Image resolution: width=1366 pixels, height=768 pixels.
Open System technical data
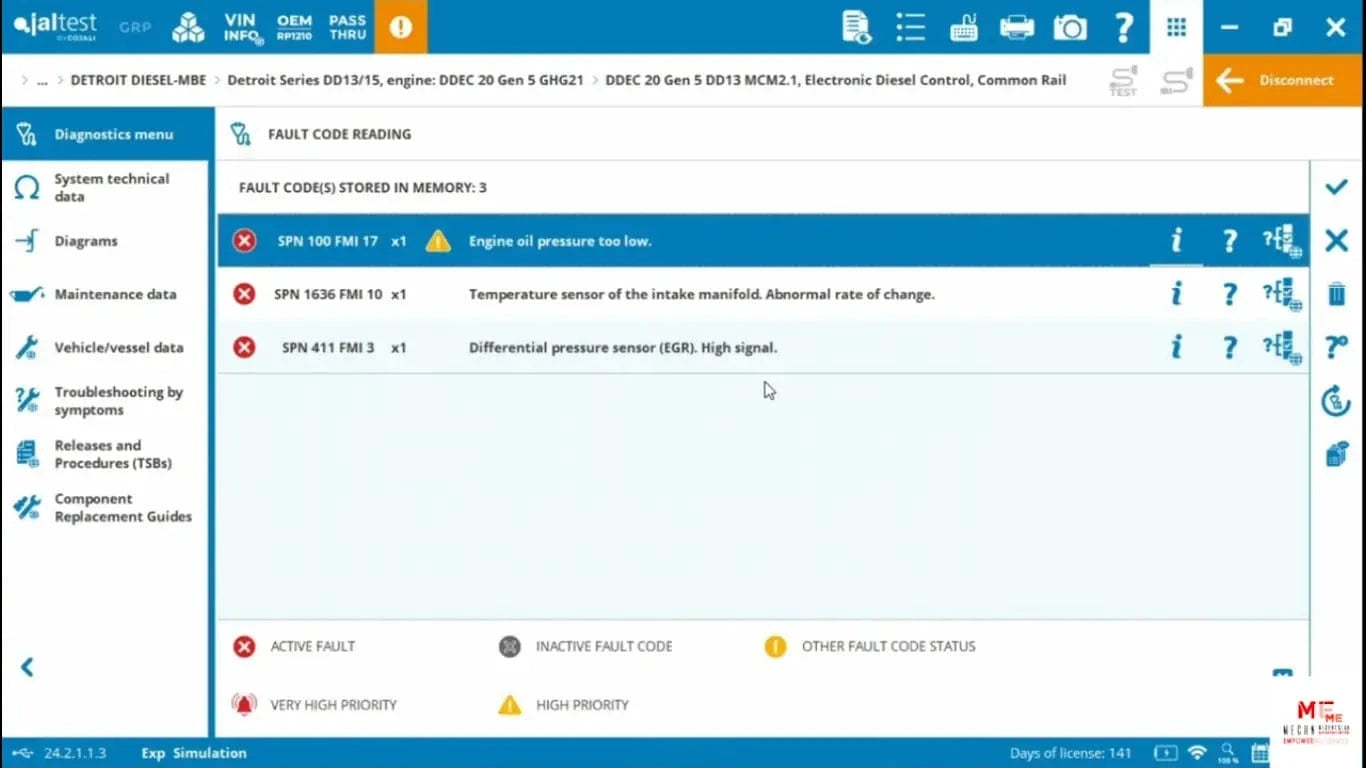coord(107,187)
